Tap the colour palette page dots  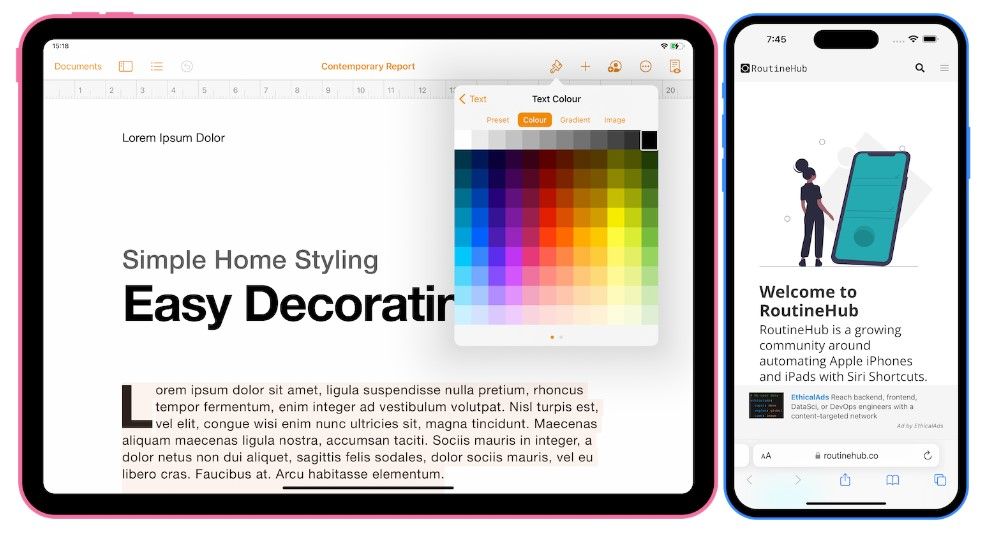click(x=556, y=337)
